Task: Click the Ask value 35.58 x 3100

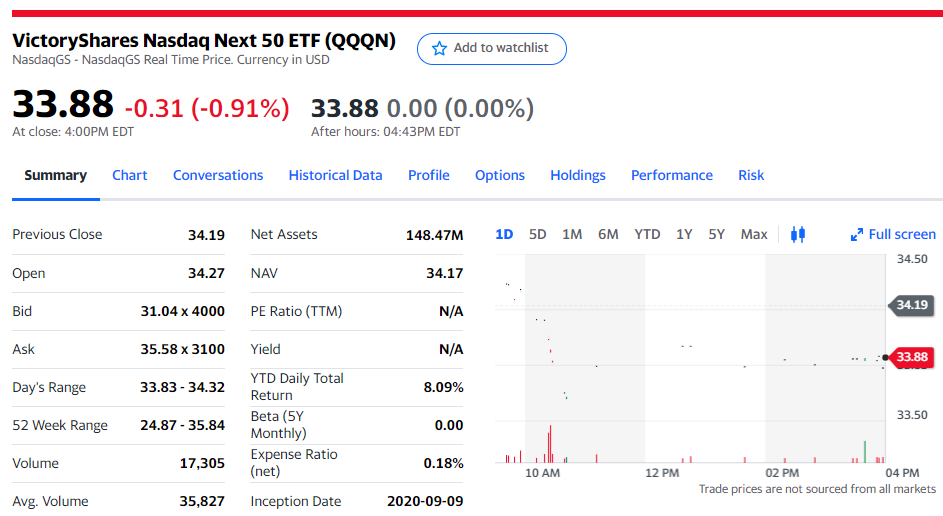Action: [x=183, y=349]
